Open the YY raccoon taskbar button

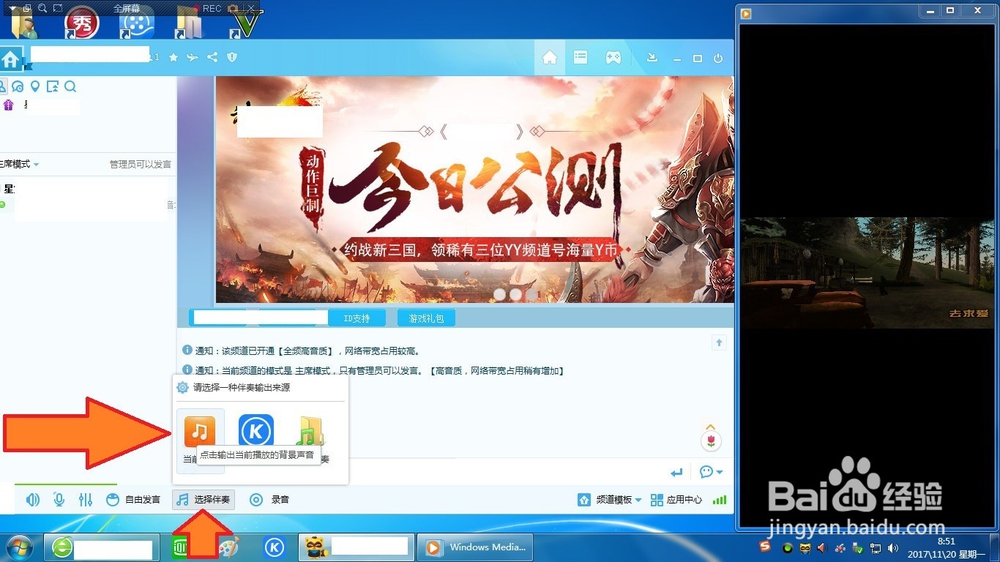[356, 547]
